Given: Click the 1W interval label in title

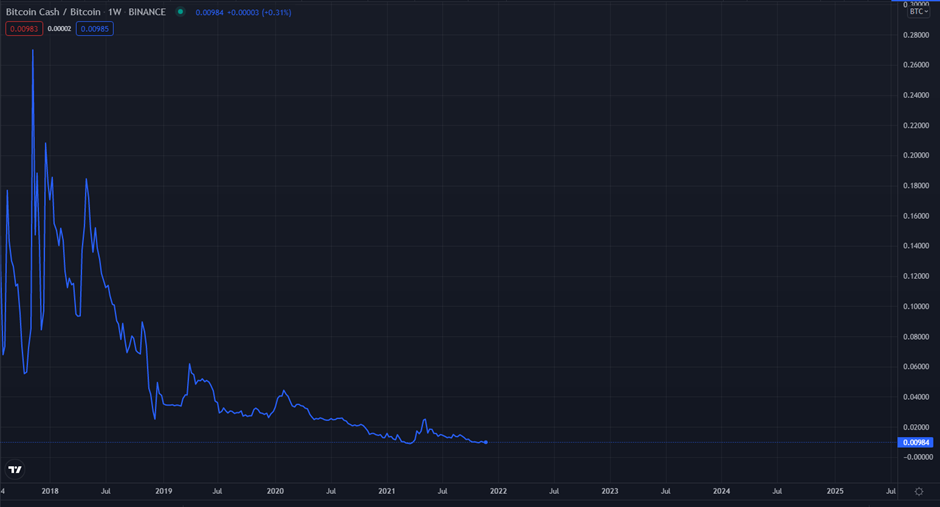Looking at the screenshot, I should tap(115, 12).
